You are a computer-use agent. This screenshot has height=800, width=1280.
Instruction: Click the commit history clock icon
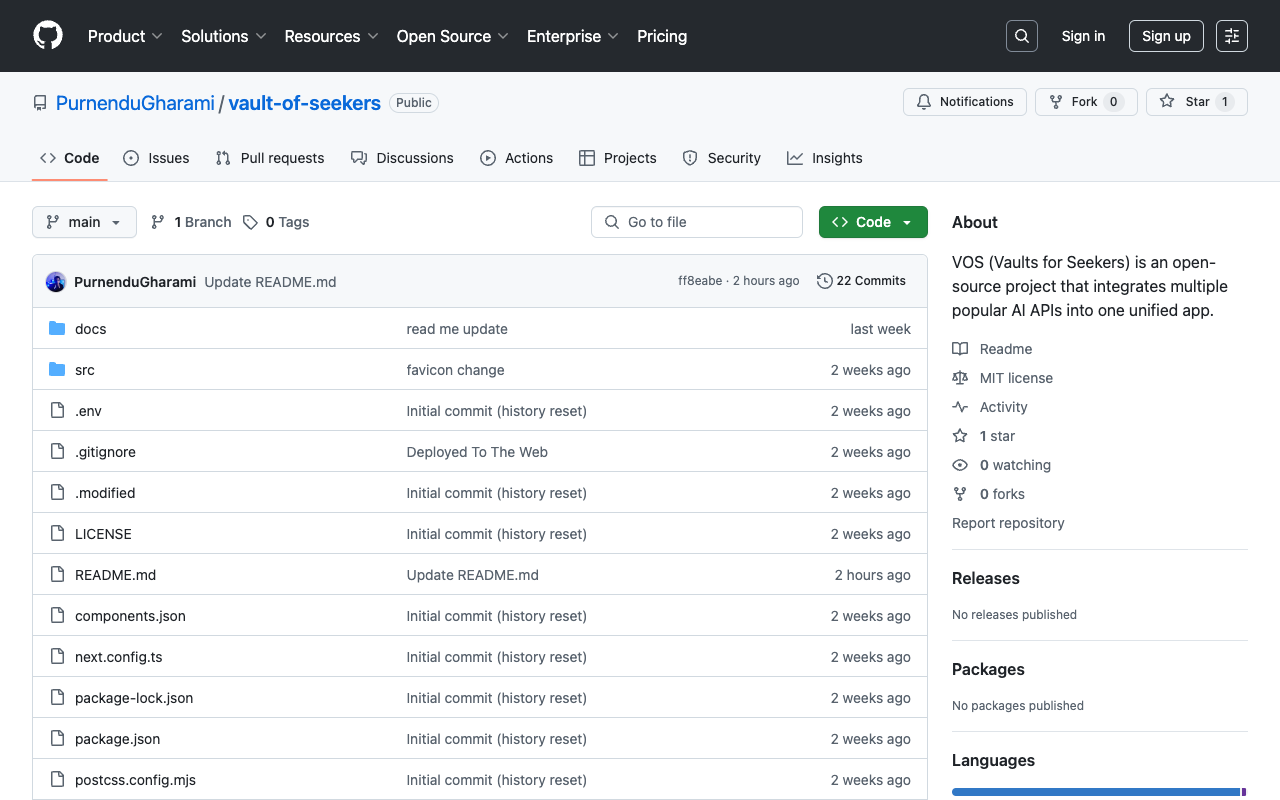click(x=824, y=281)
